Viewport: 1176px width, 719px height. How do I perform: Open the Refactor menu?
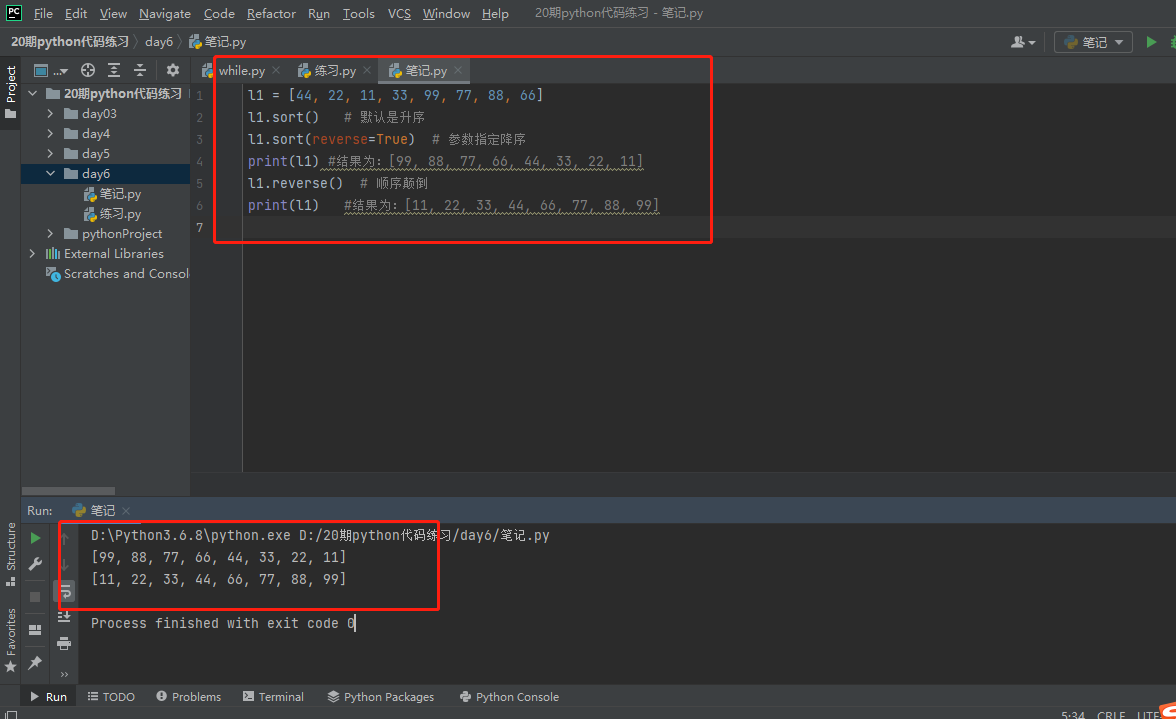point(271,13)
